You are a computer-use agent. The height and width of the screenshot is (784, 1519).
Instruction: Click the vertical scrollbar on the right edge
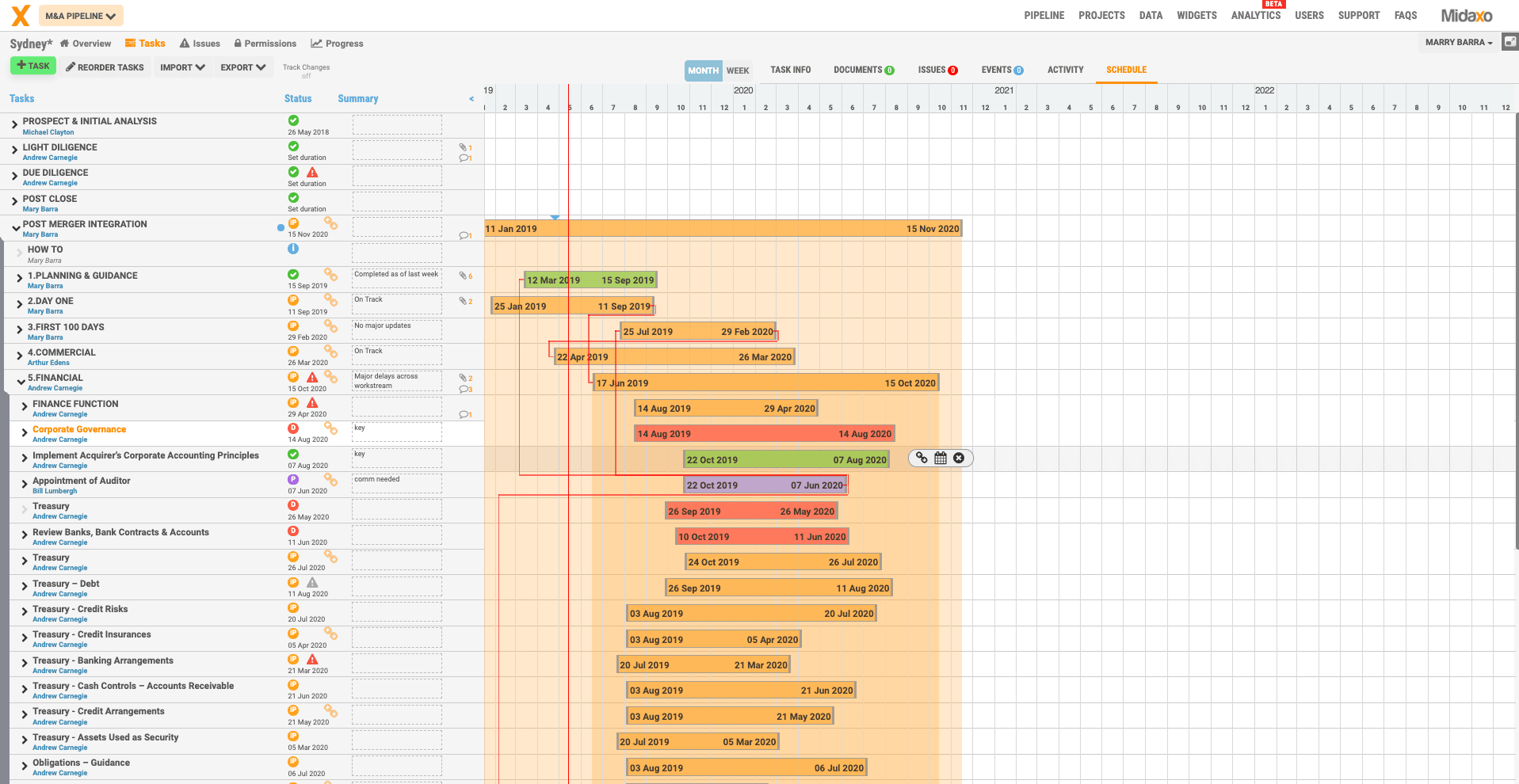[1517, 333]
